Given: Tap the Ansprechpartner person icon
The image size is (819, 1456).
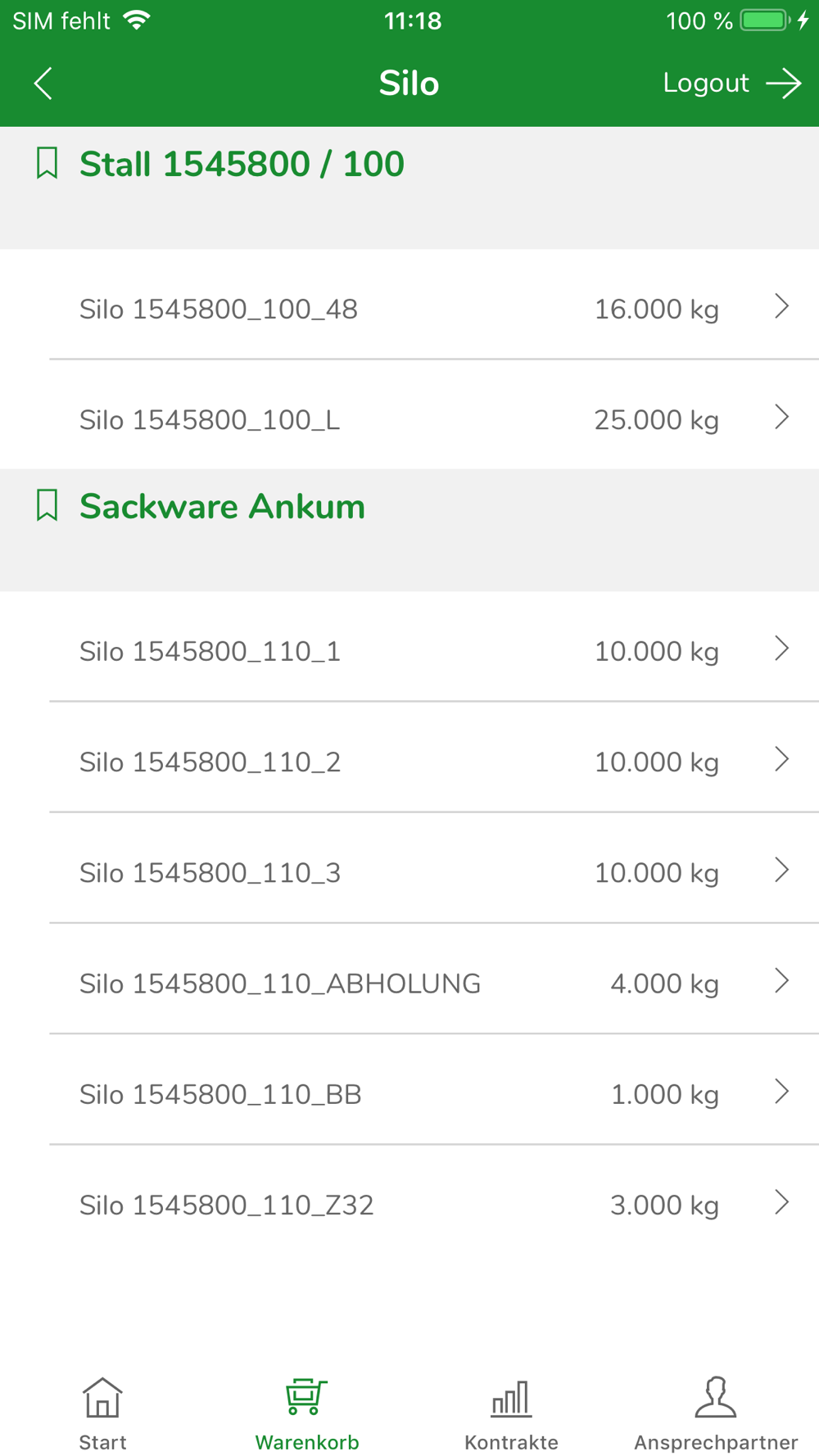Looking at the screenshot, I should coord(716,1397).
